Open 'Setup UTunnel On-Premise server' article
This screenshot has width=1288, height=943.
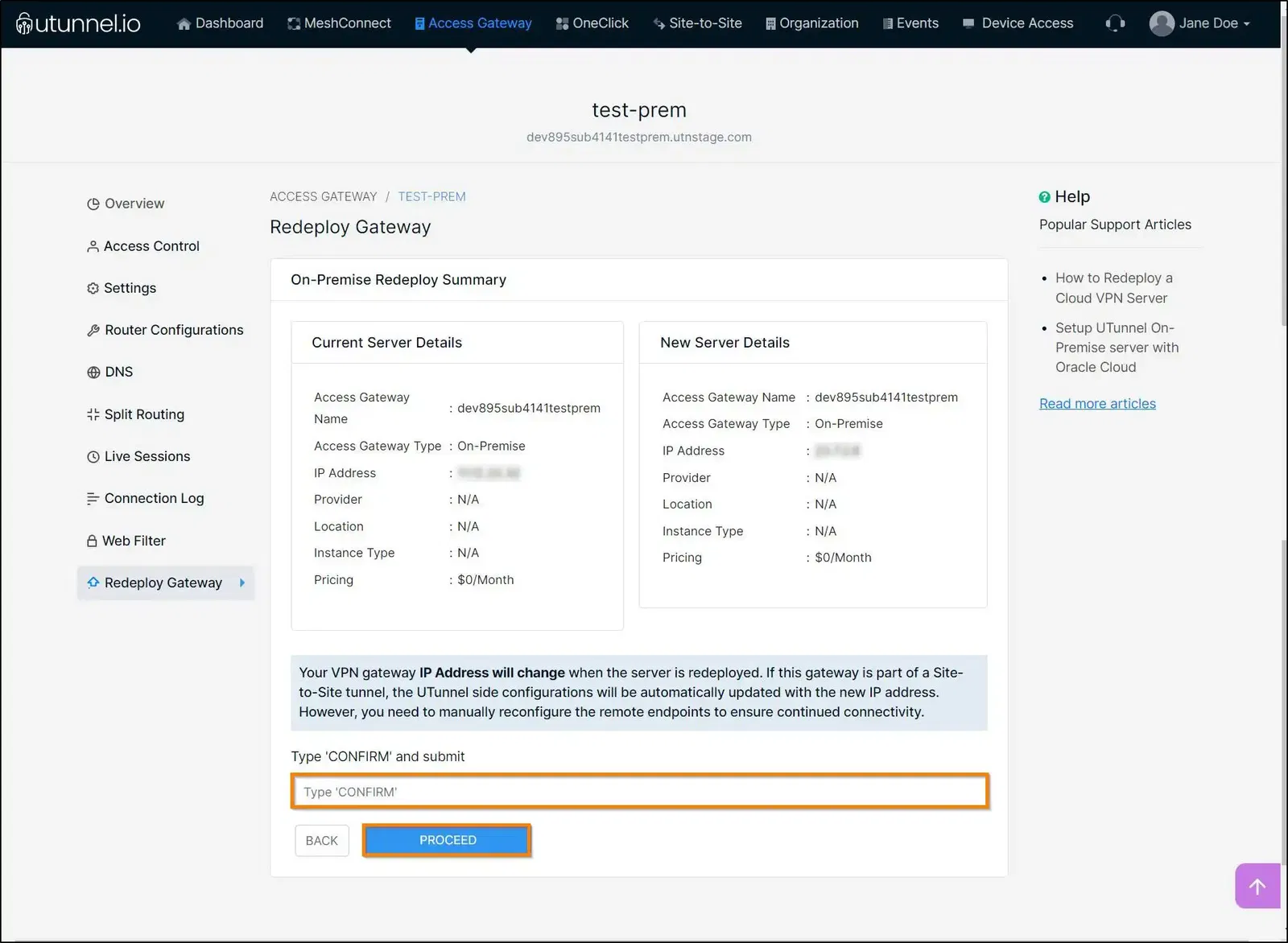[1117, 348]
